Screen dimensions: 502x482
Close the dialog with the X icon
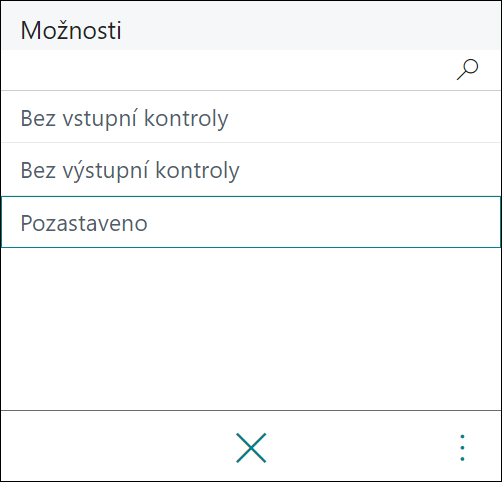pyautogui.click(x=251, y=448)
